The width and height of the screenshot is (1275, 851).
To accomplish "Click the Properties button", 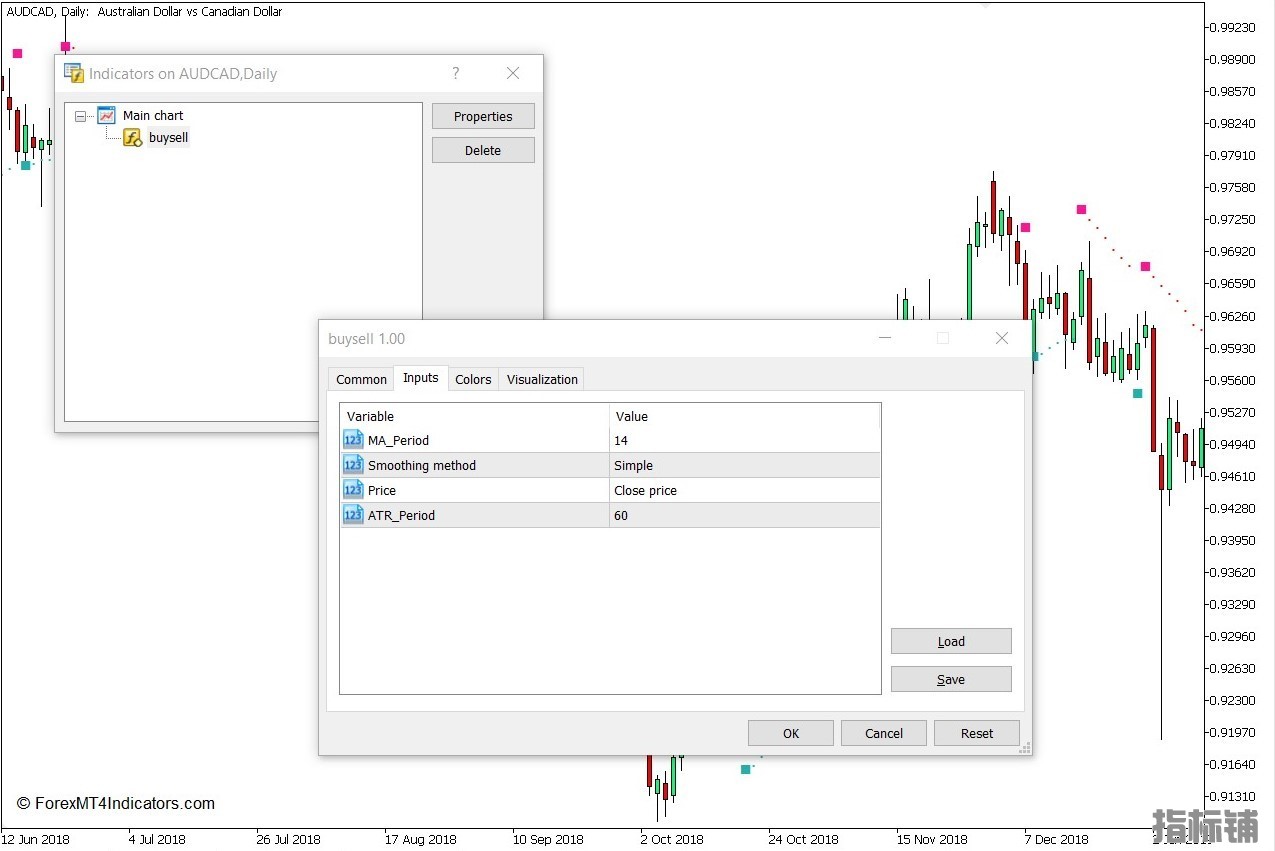I will pyautogui.click(x=483, y=116).
